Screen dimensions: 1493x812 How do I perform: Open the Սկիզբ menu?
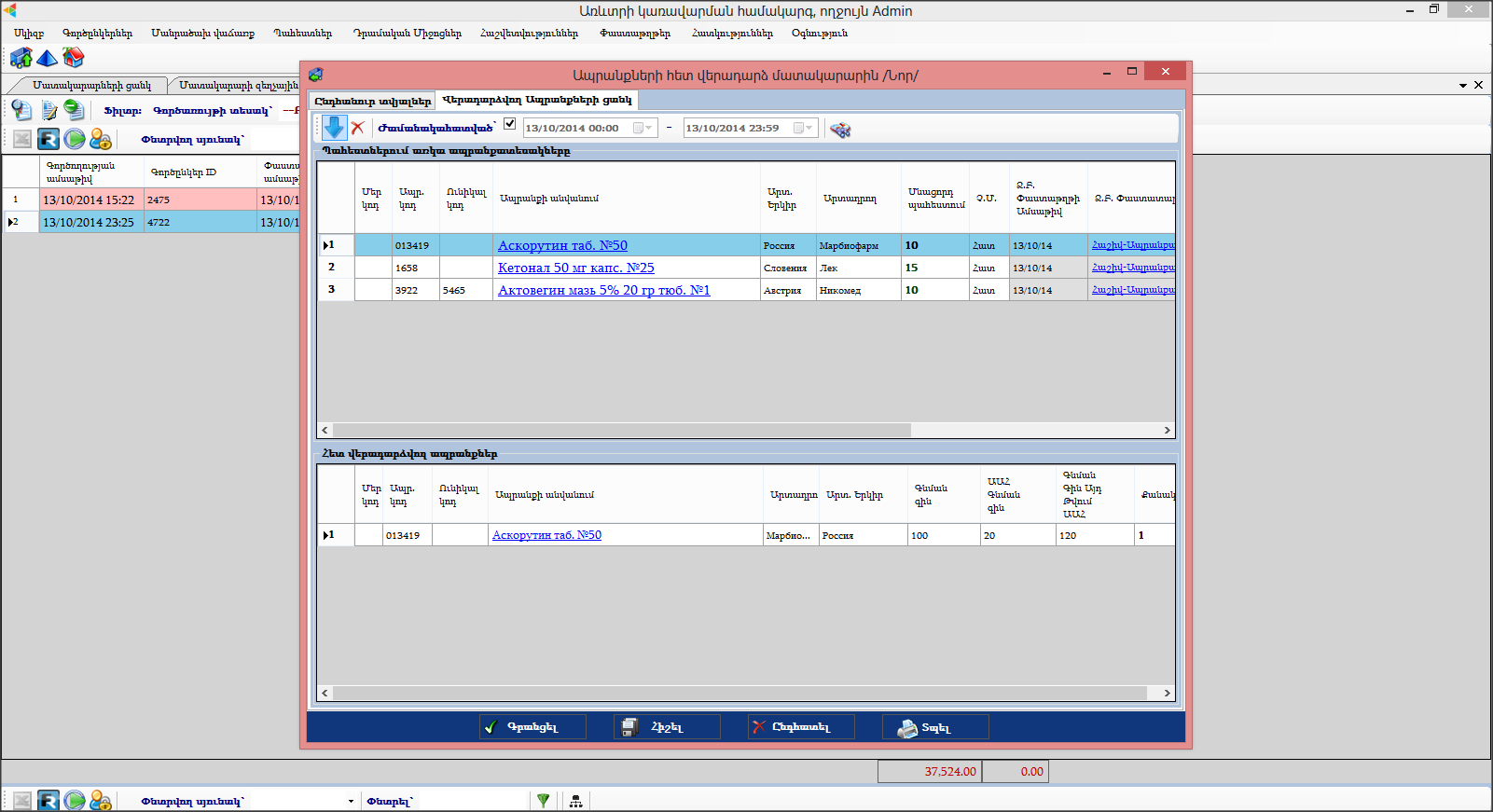(29, 33)
